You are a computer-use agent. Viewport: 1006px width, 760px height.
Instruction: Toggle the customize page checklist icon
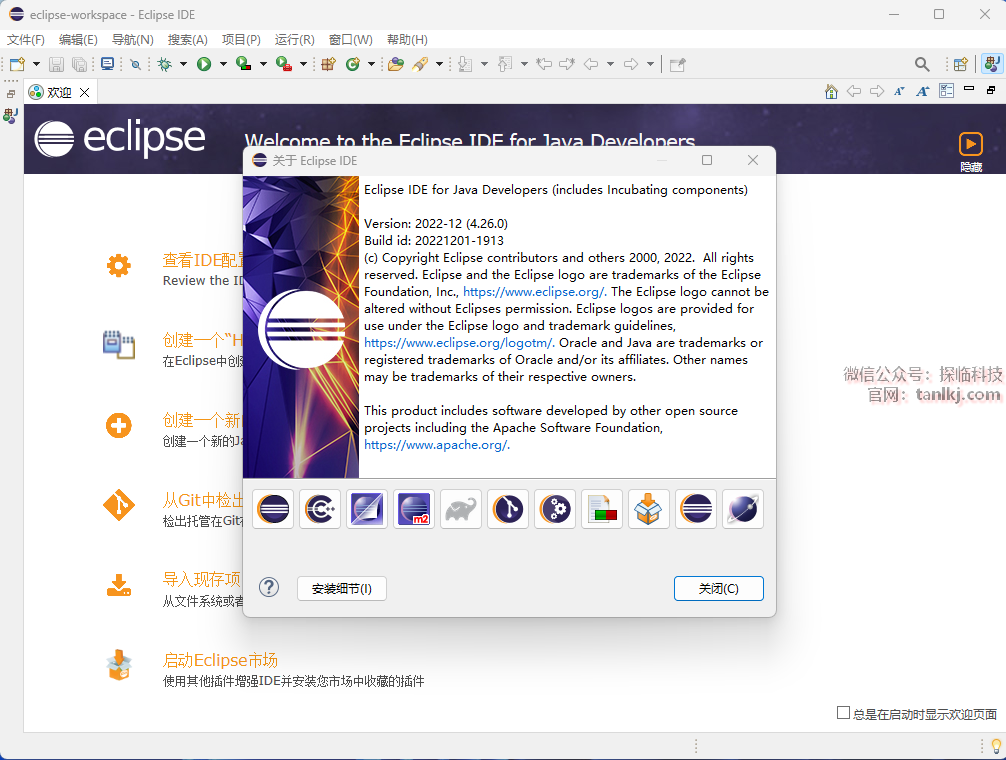(946, 91)
